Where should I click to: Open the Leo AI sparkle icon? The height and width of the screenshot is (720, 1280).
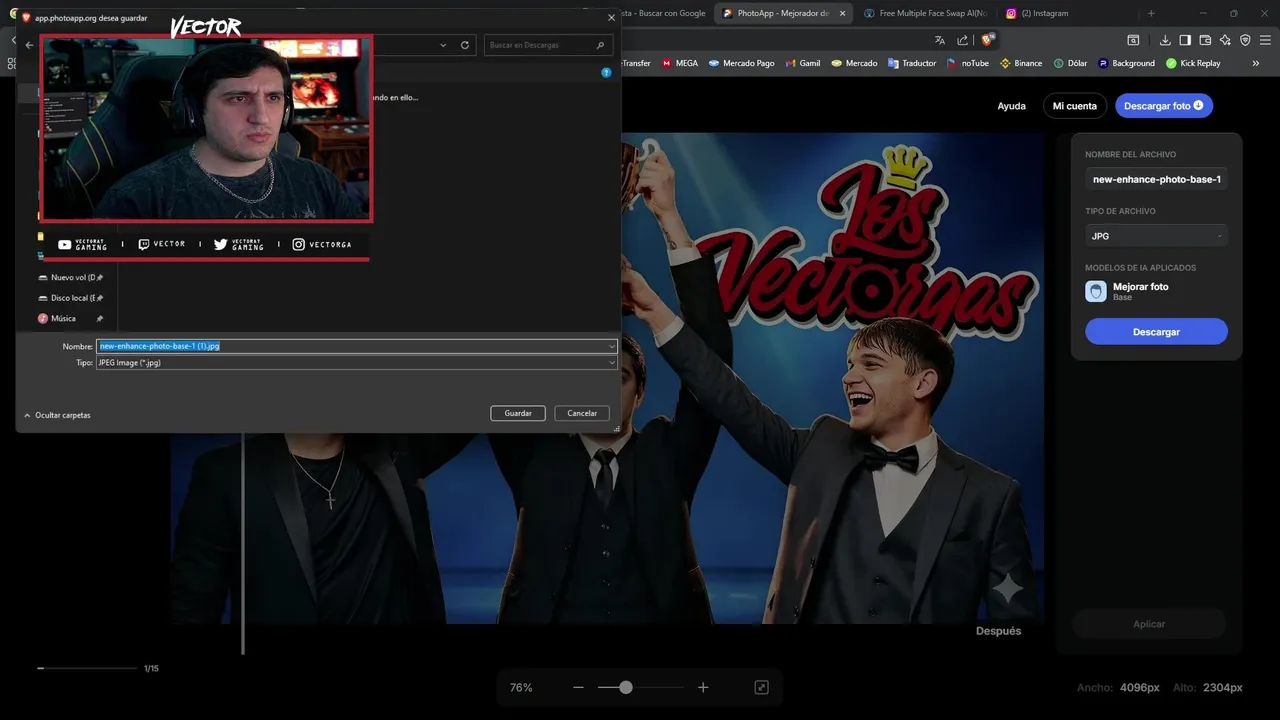pyautogui.click(x=1225, y=40)
